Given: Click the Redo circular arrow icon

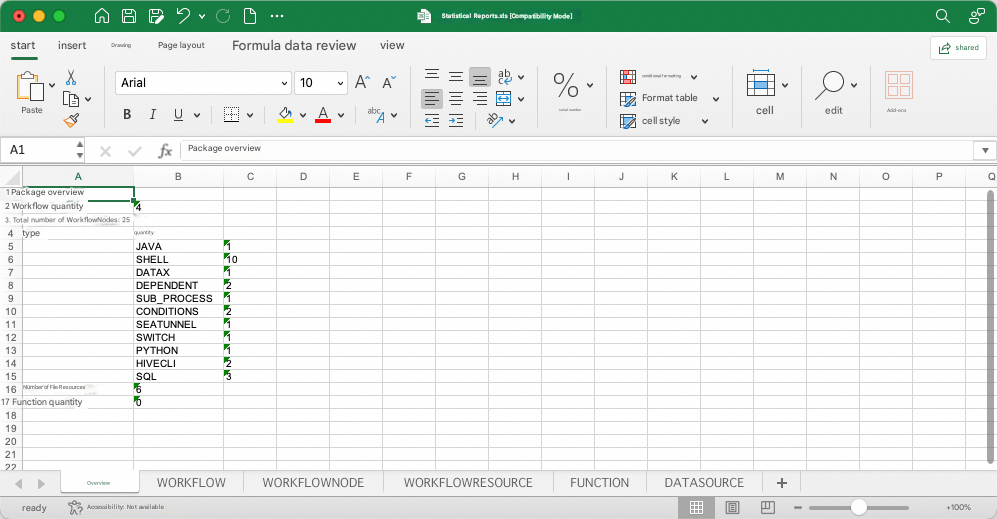Looking at the screenshot, I should 223,16.
